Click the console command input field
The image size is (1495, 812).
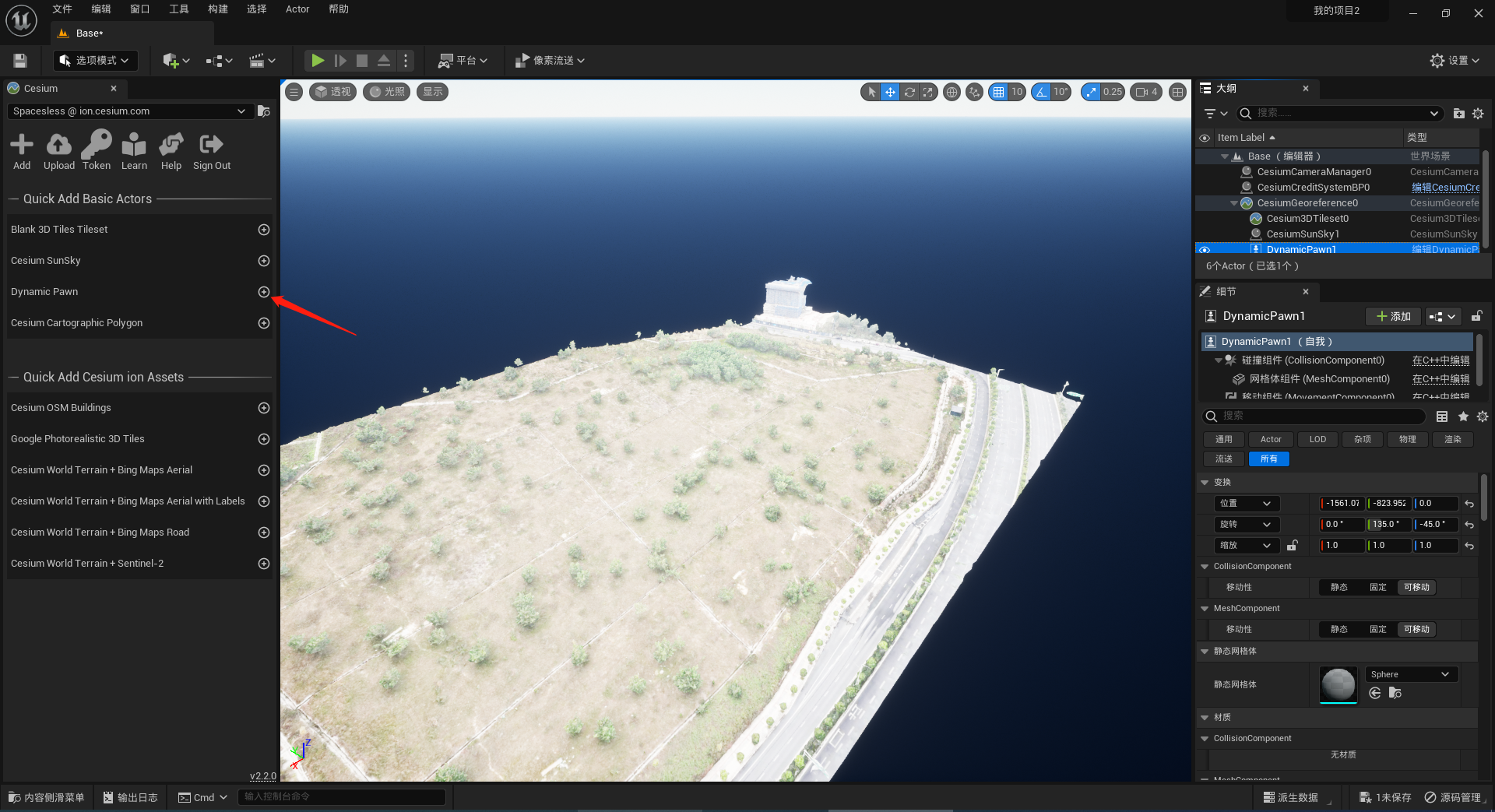(x=342, y=797)
